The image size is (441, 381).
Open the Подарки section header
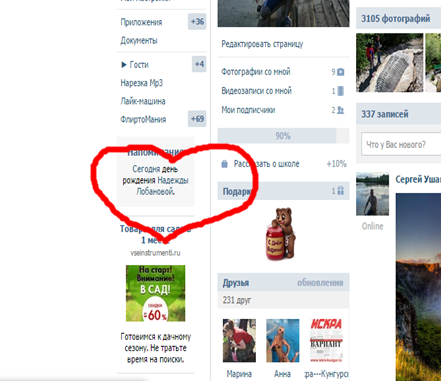click(x=283, y=191)
